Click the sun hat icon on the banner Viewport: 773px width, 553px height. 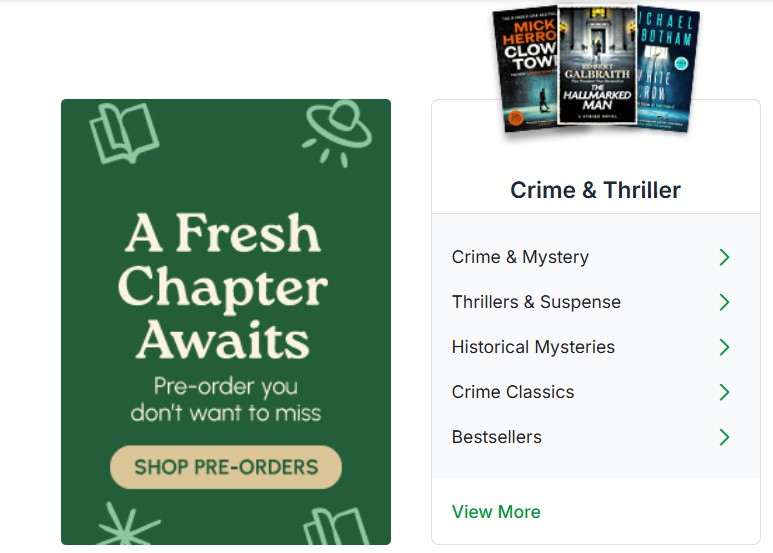click(336, 132)
